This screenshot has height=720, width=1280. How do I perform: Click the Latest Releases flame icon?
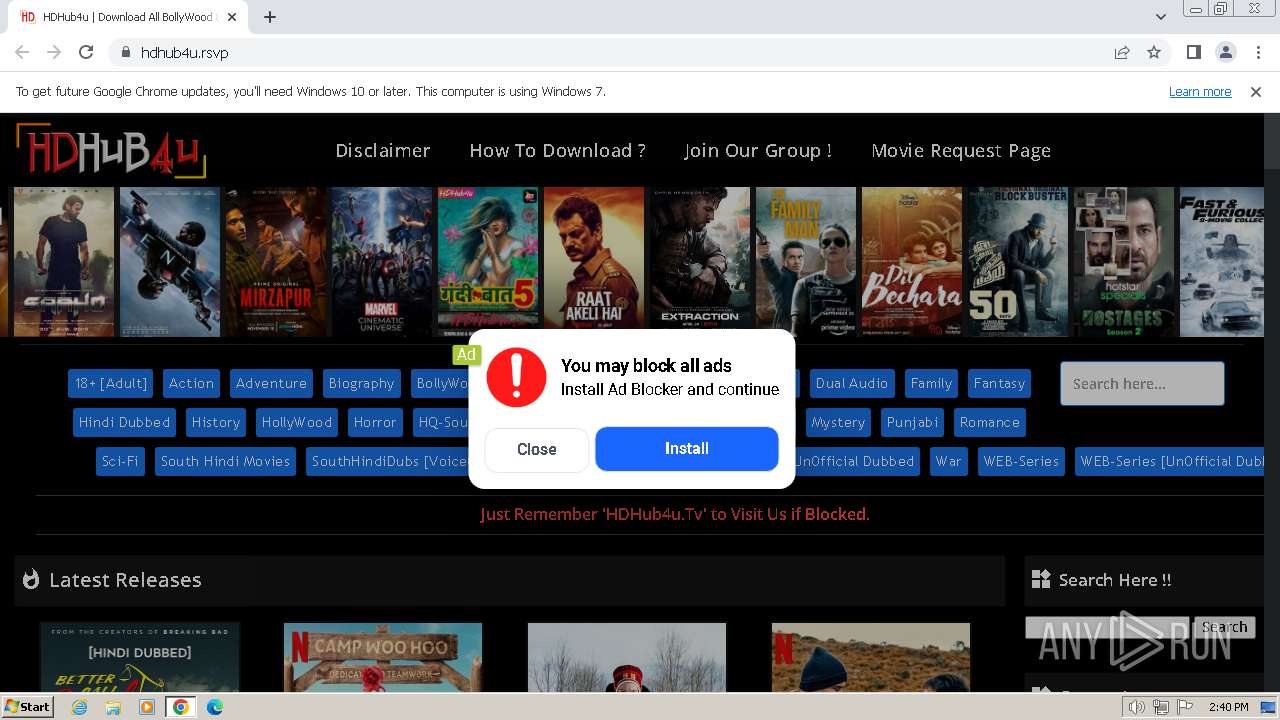pos(31,579)
